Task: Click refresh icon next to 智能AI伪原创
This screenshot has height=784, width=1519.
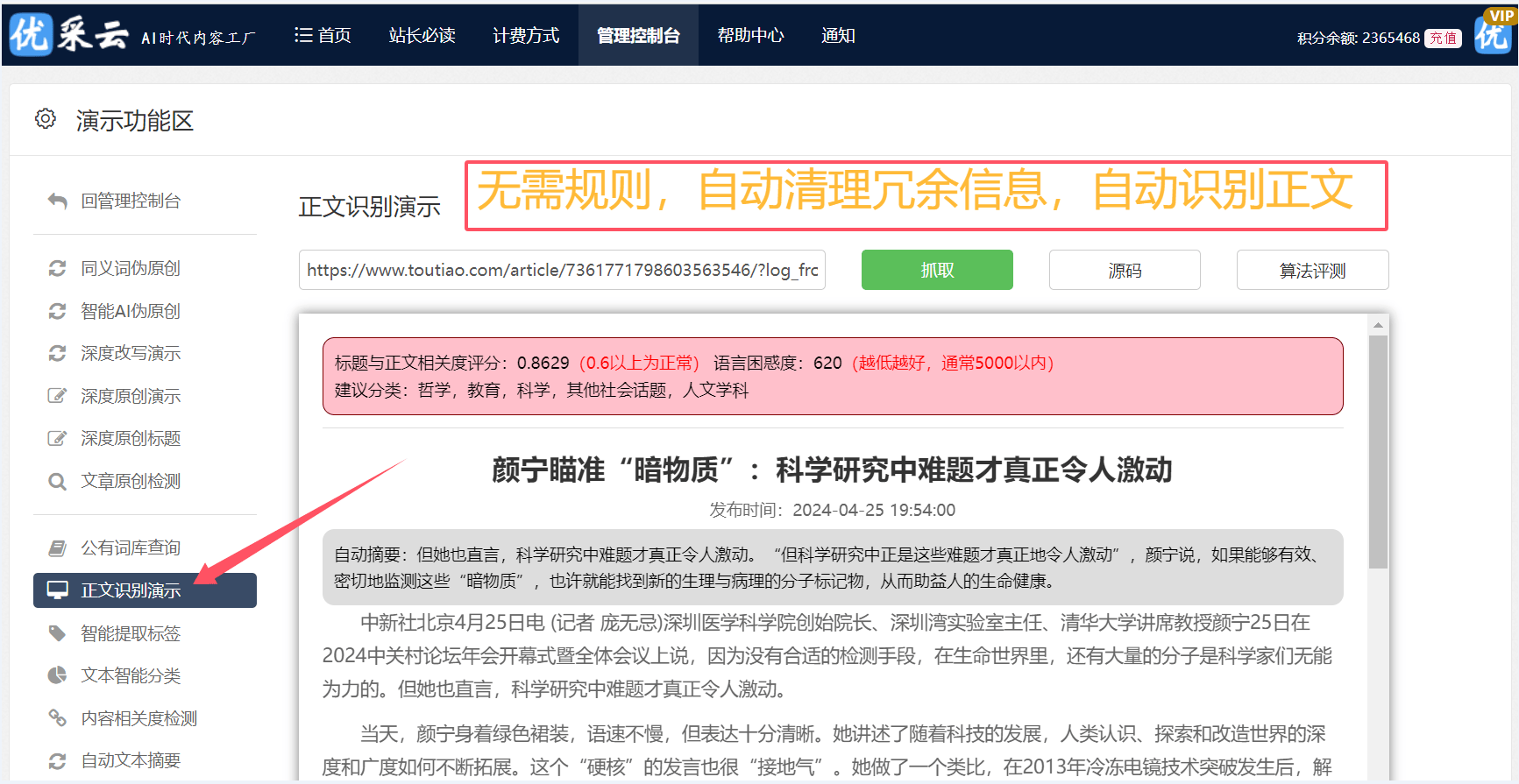Action: 57,311
